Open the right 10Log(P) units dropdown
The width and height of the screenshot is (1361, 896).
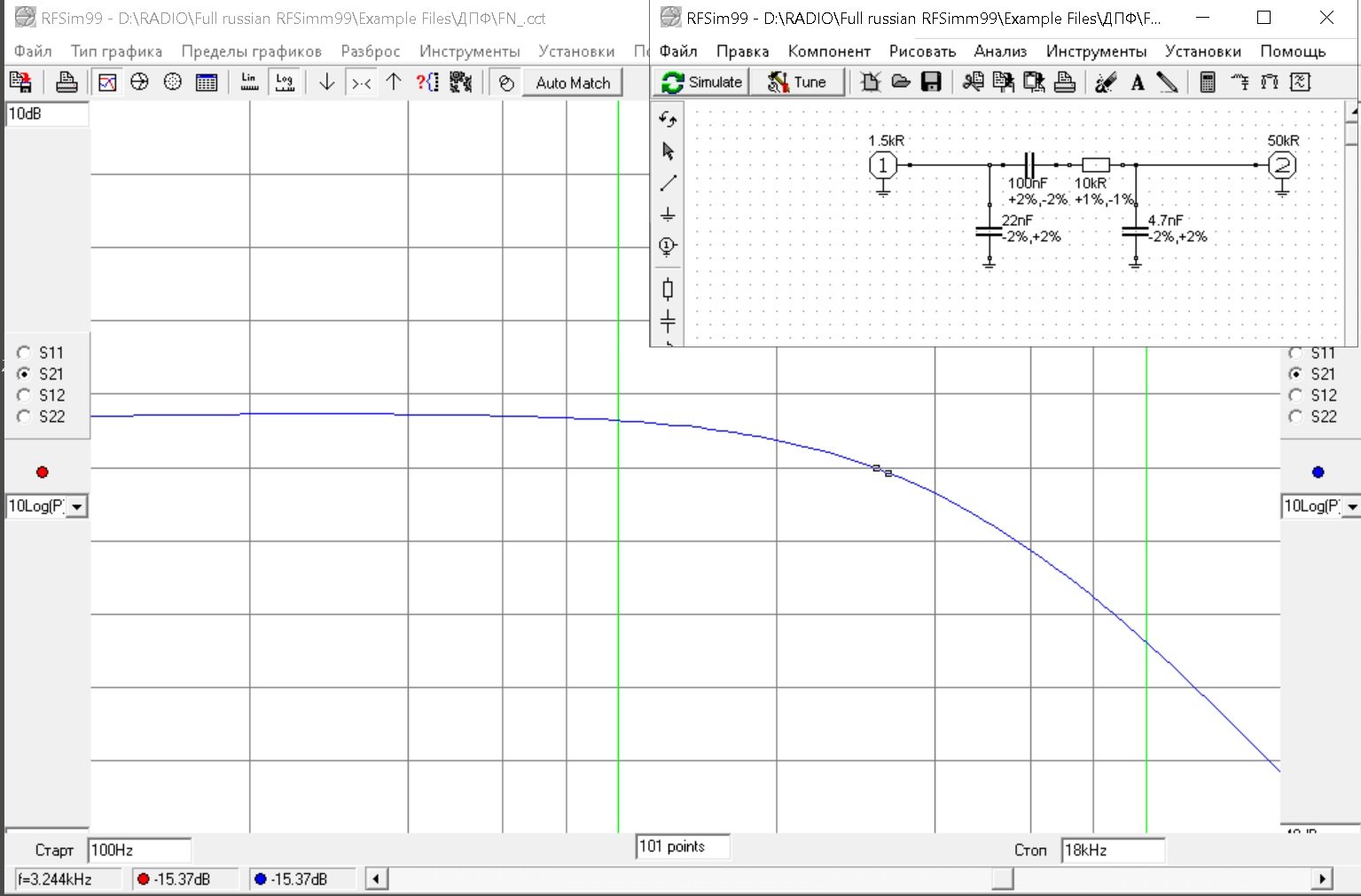[1351, 507]
